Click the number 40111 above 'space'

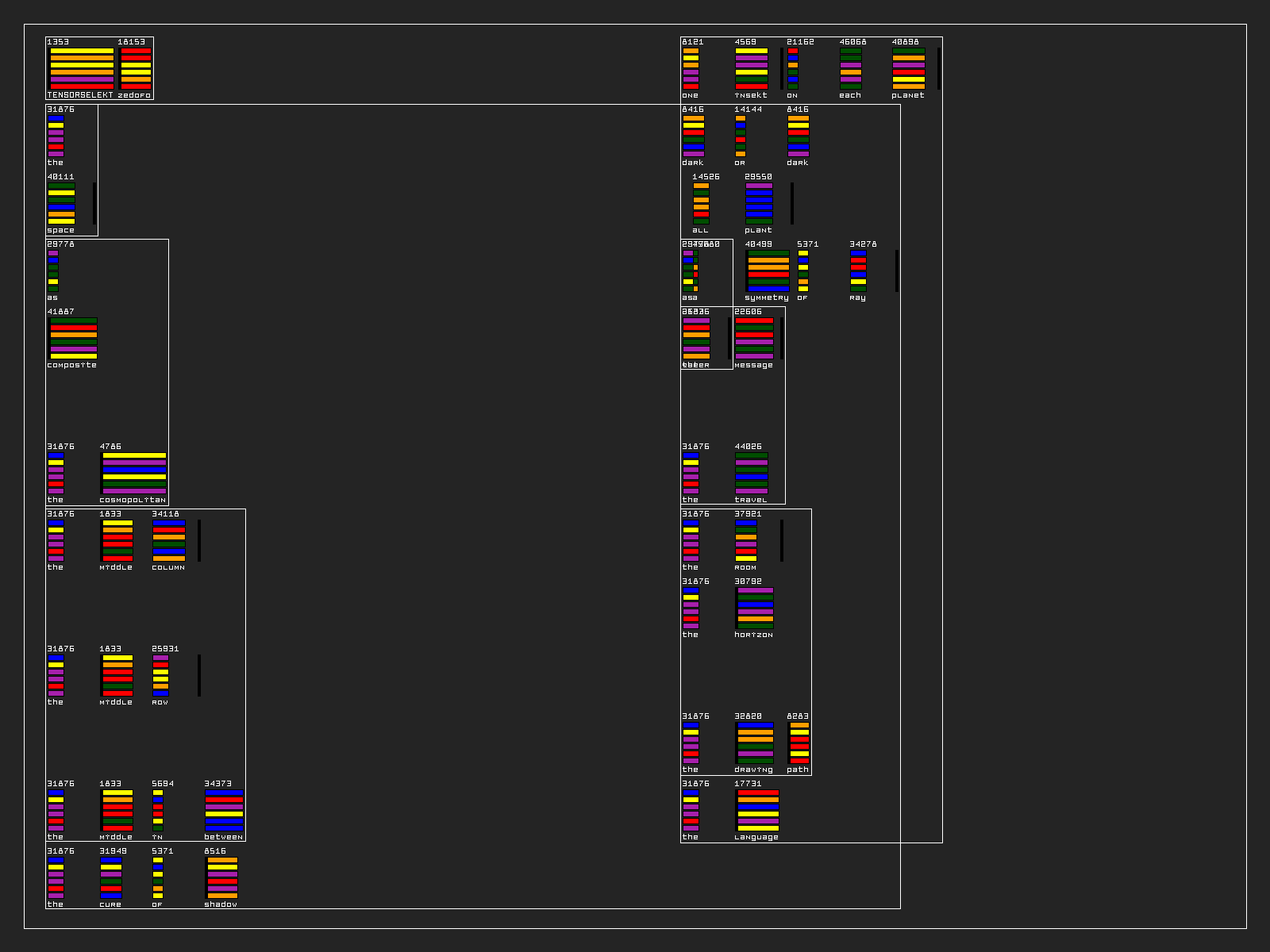pyautogui.click(x=60, y=177)
